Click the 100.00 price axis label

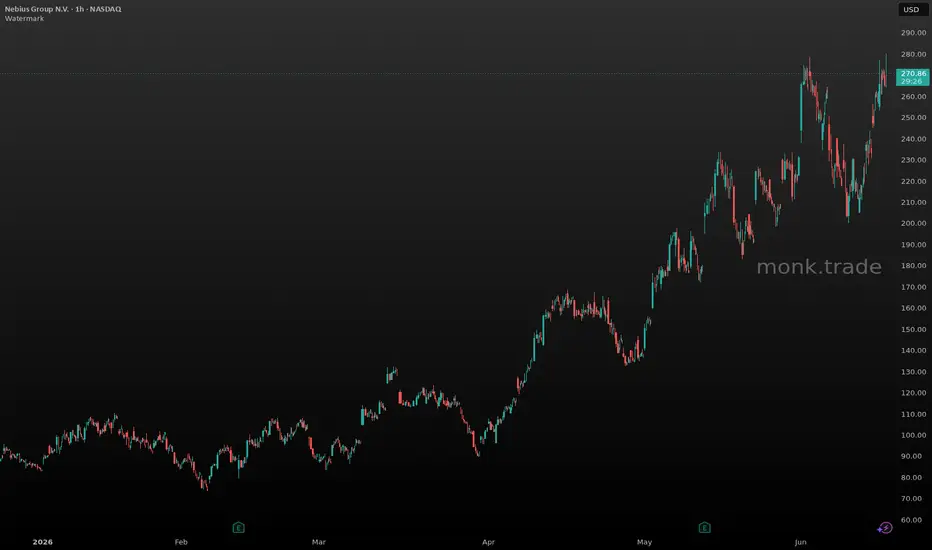pyautogui.click(x=914, y=435)
